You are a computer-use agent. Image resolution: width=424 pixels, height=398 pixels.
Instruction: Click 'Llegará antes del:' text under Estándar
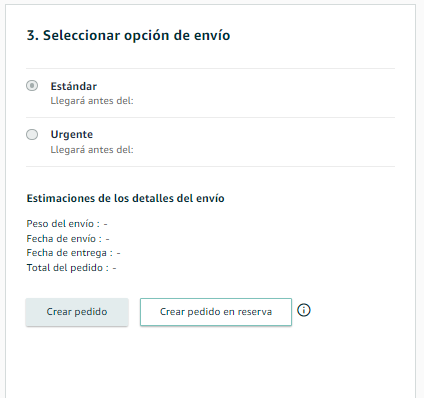[92, 101]
